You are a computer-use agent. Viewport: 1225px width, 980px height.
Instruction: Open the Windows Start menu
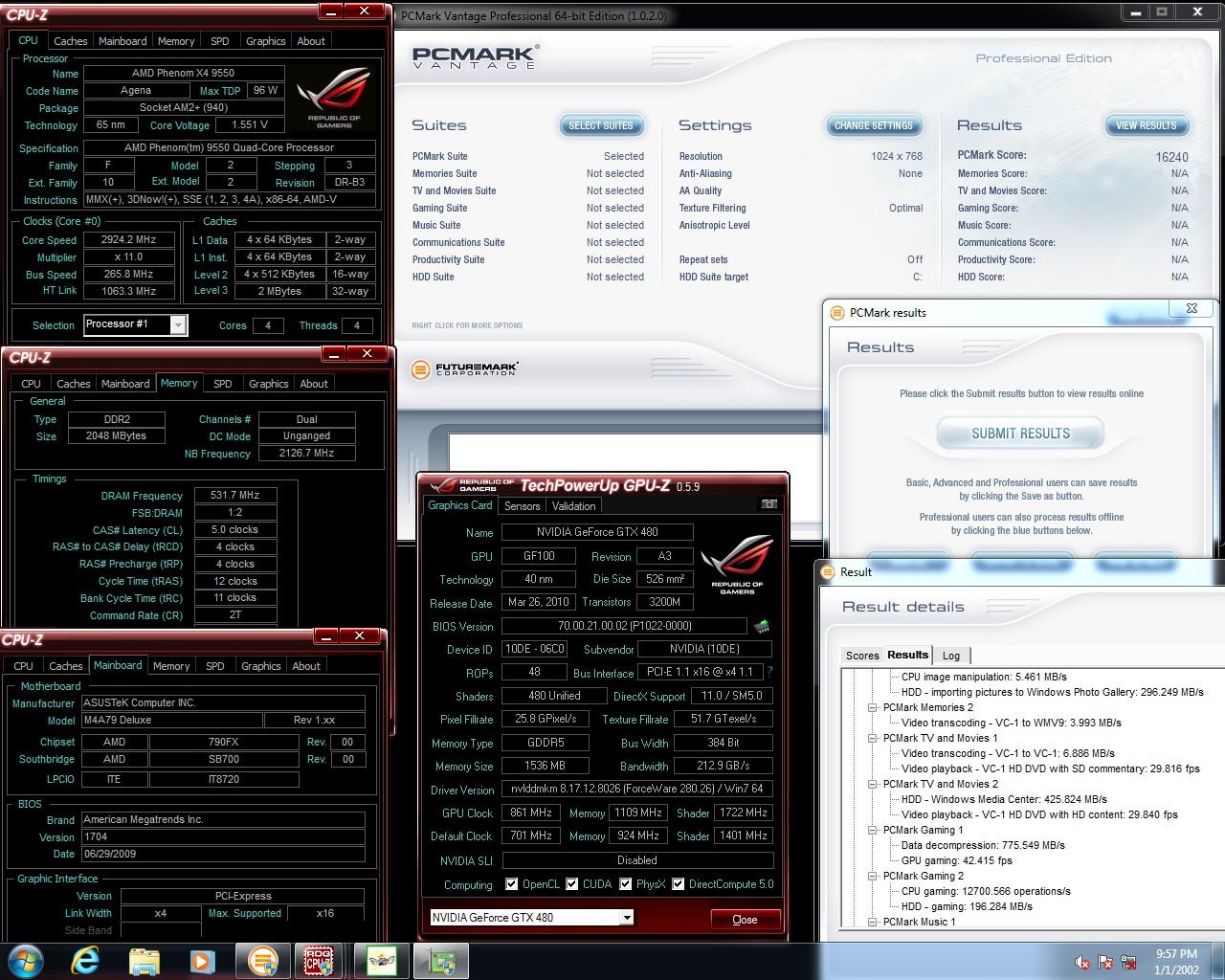[24, 960]
